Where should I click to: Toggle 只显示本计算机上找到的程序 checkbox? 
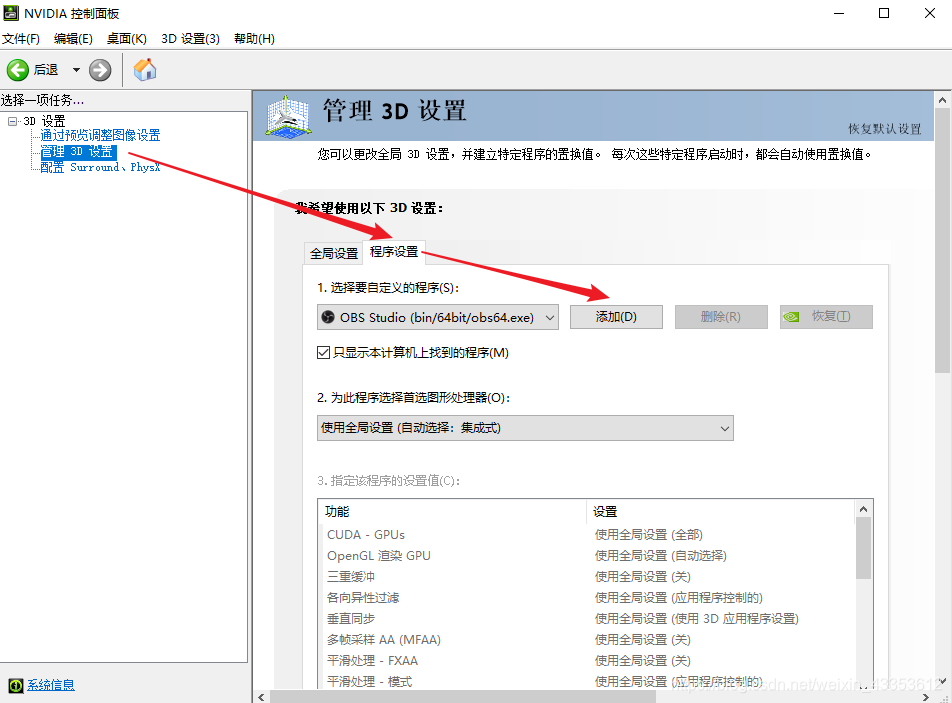[x=324, y=353]
